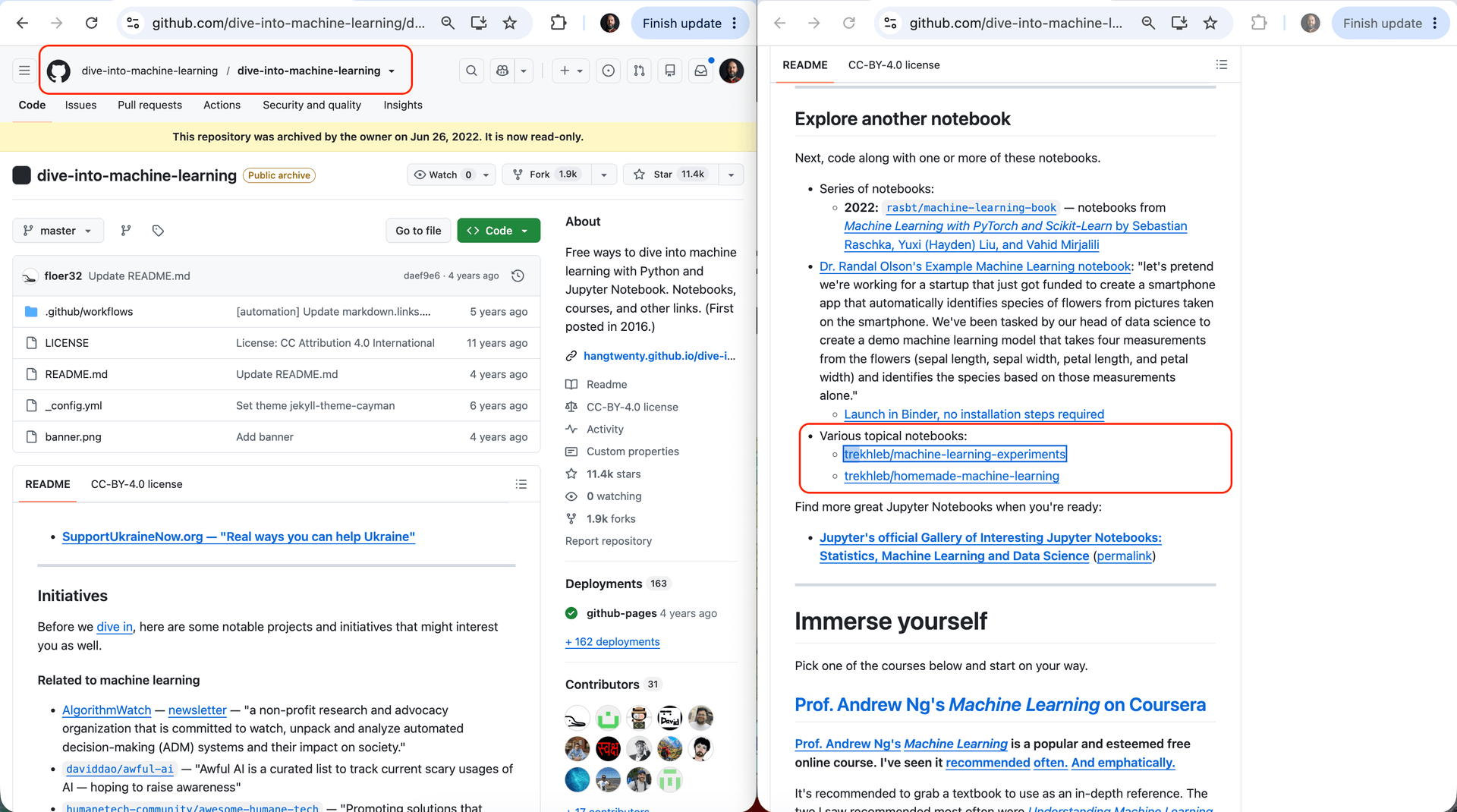The image size is (1457, 812).
Task: Open the zoom magnifier in the right address bar
Action: [x=1148, y=23]
